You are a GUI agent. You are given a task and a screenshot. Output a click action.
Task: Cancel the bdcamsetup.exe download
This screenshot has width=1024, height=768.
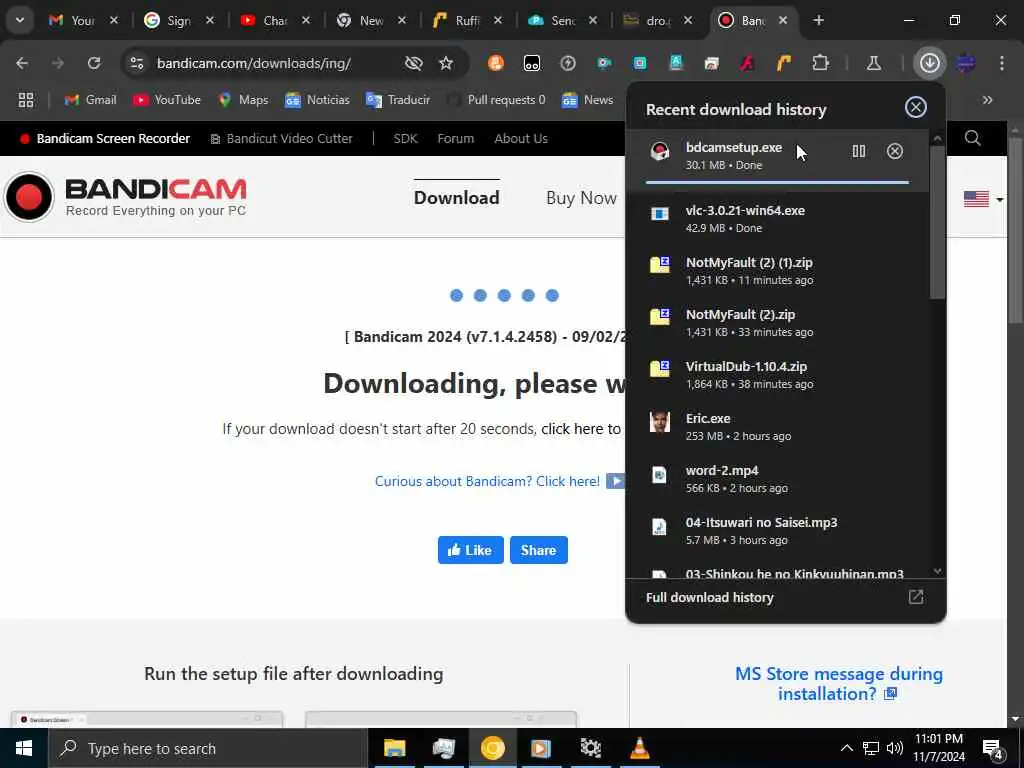895,152
